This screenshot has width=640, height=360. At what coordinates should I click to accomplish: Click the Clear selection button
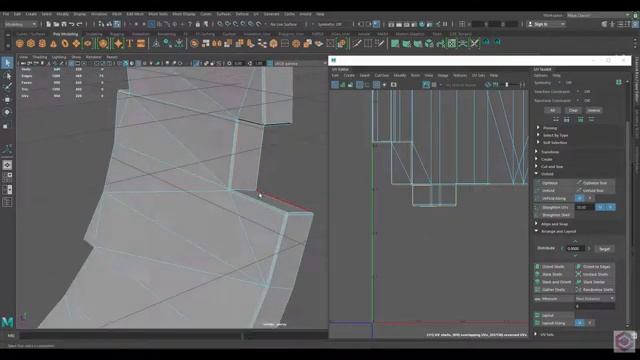tap(573, 110)
